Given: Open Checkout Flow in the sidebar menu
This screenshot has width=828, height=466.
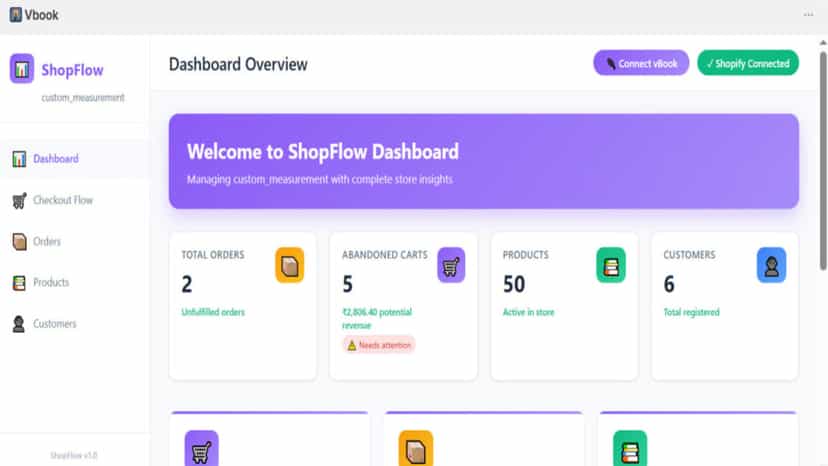Looking at the screenshot, I should pos(74,200).
